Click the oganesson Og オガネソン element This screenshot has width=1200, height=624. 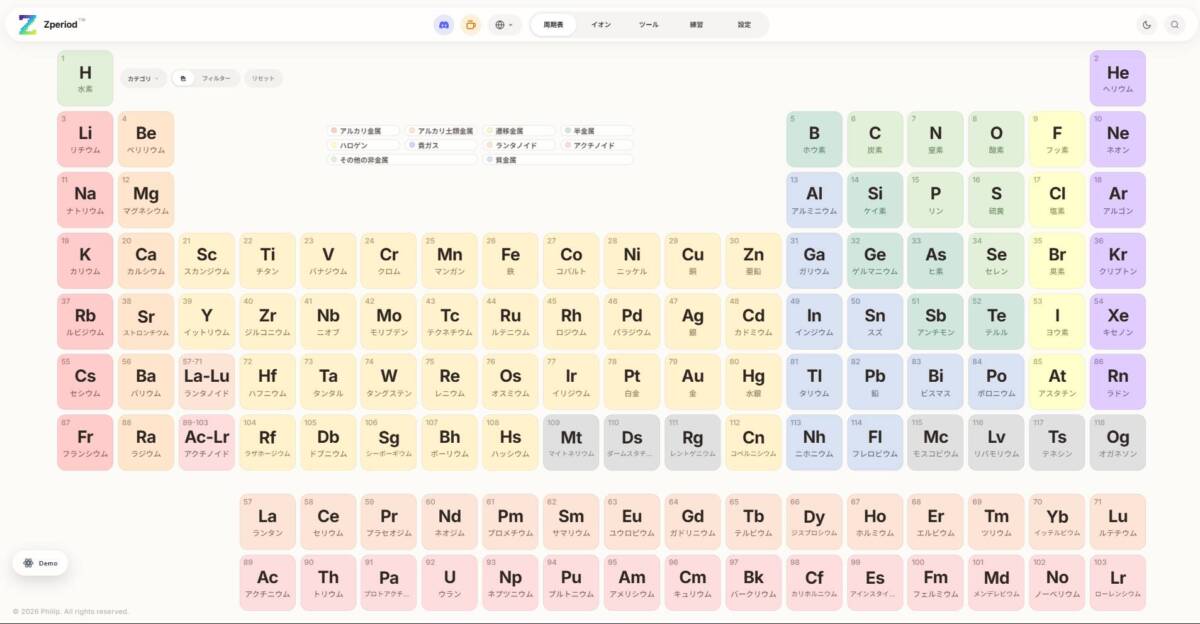(1118, 443)
